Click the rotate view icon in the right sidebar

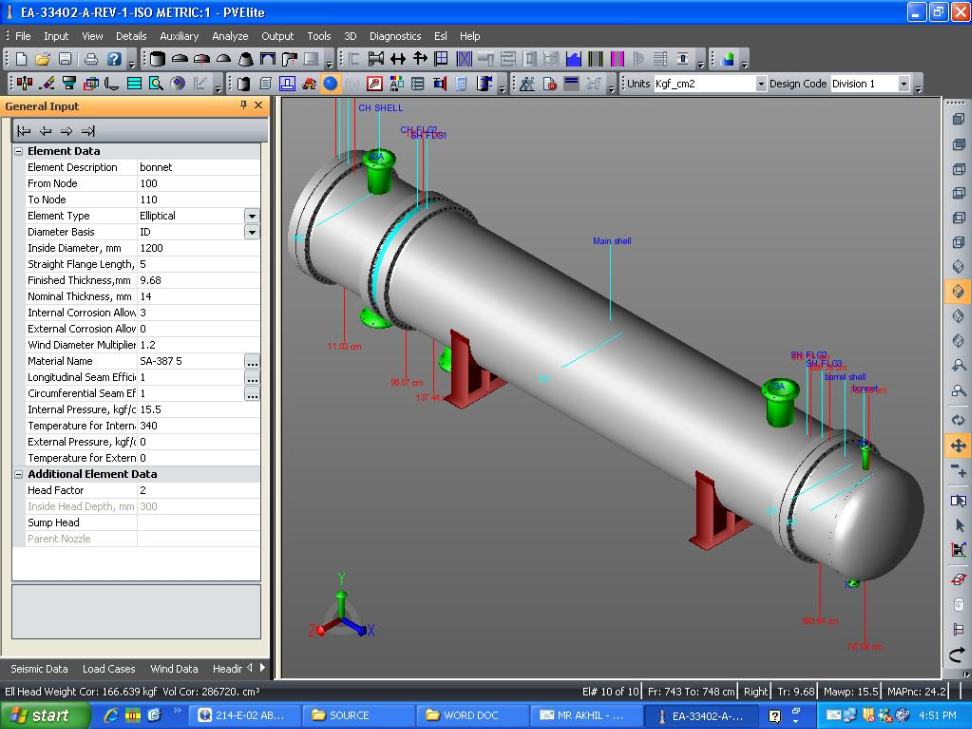pyautogui.click(x=956, y=421)
